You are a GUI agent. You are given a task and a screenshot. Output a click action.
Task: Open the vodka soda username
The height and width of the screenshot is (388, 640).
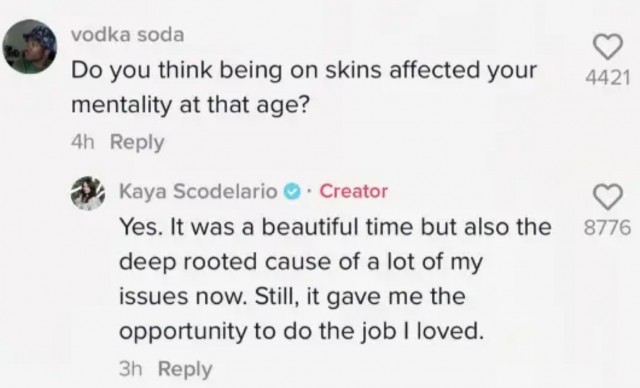pos(128,35)
